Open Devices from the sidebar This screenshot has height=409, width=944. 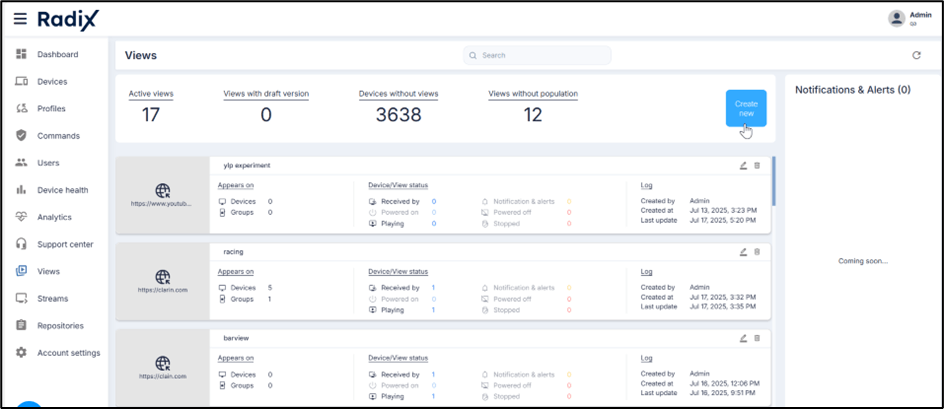pyautogui.click(x=52, y=81)
